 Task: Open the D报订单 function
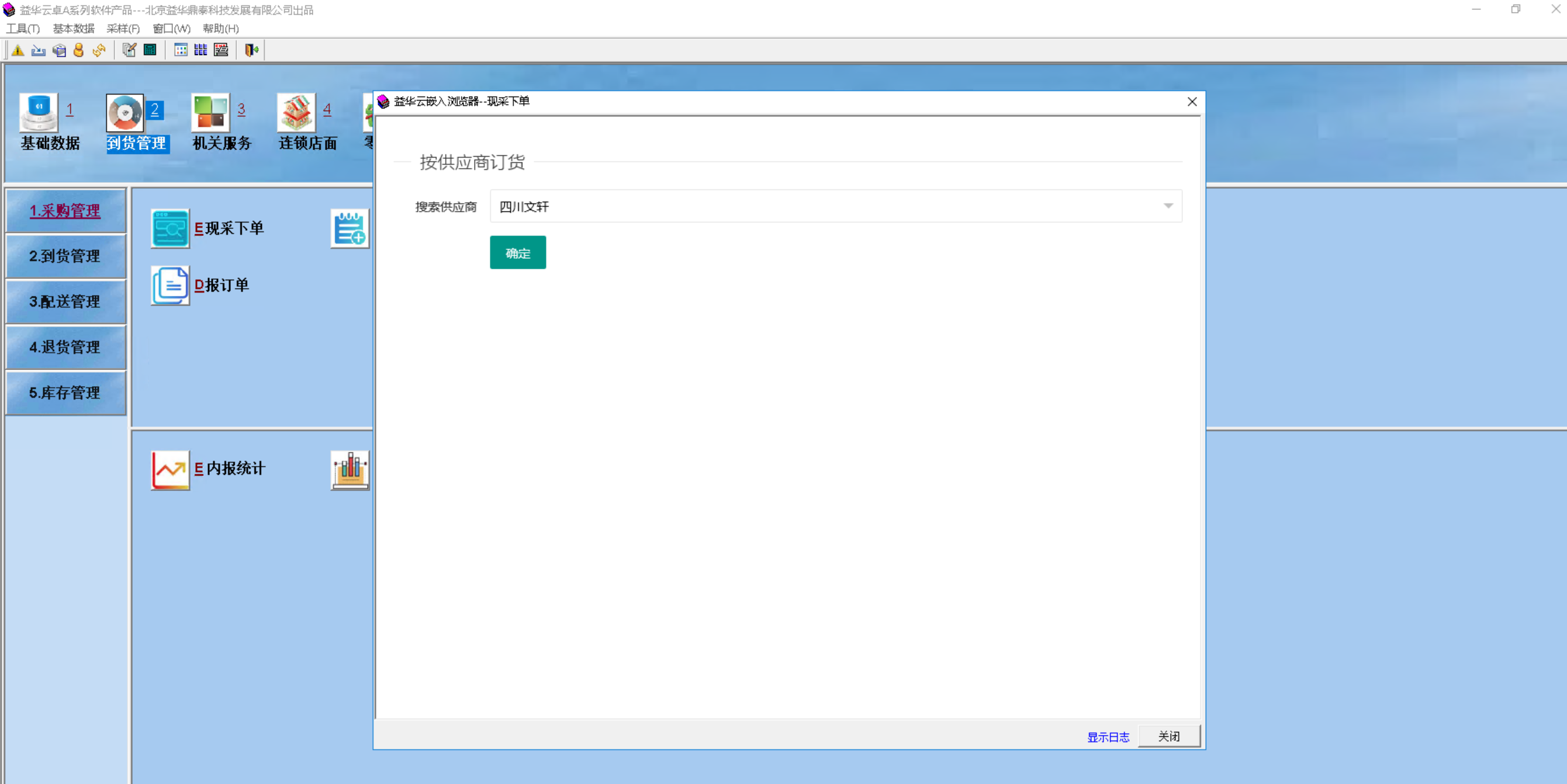click(x=170, y=285)
